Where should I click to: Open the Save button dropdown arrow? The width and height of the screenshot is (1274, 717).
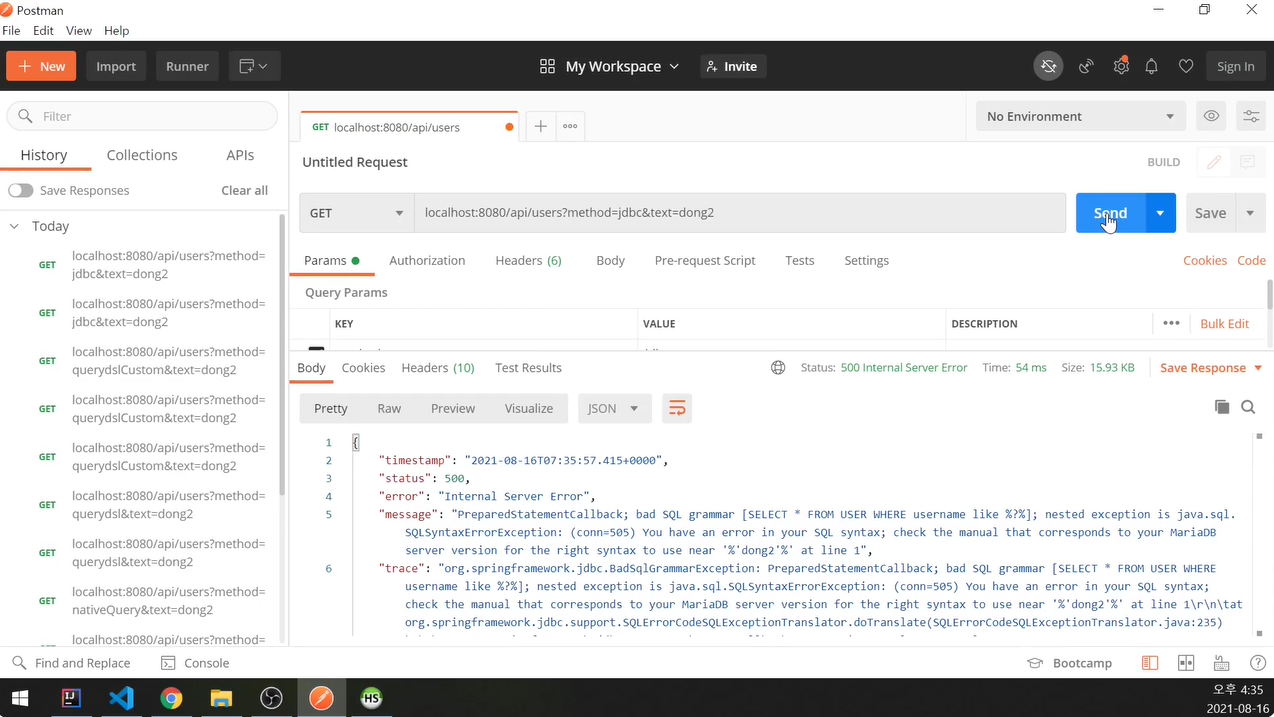(x=1250, y=213)
